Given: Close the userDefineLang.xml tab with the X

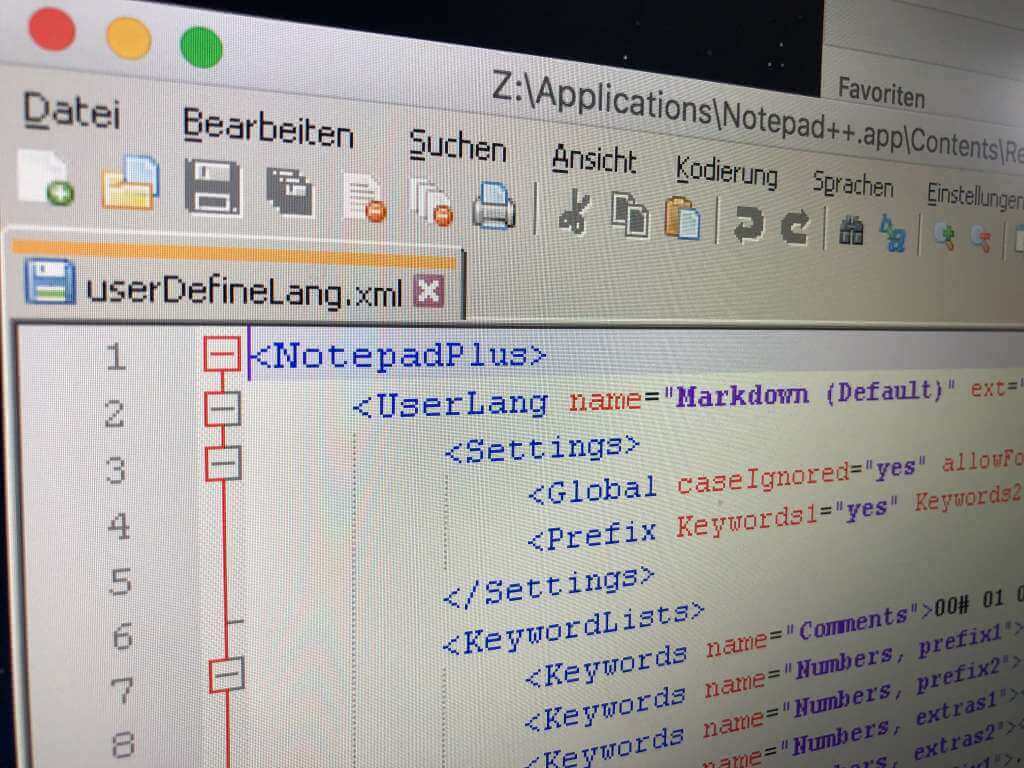Looking at the screenshot, I should [429, 291].
